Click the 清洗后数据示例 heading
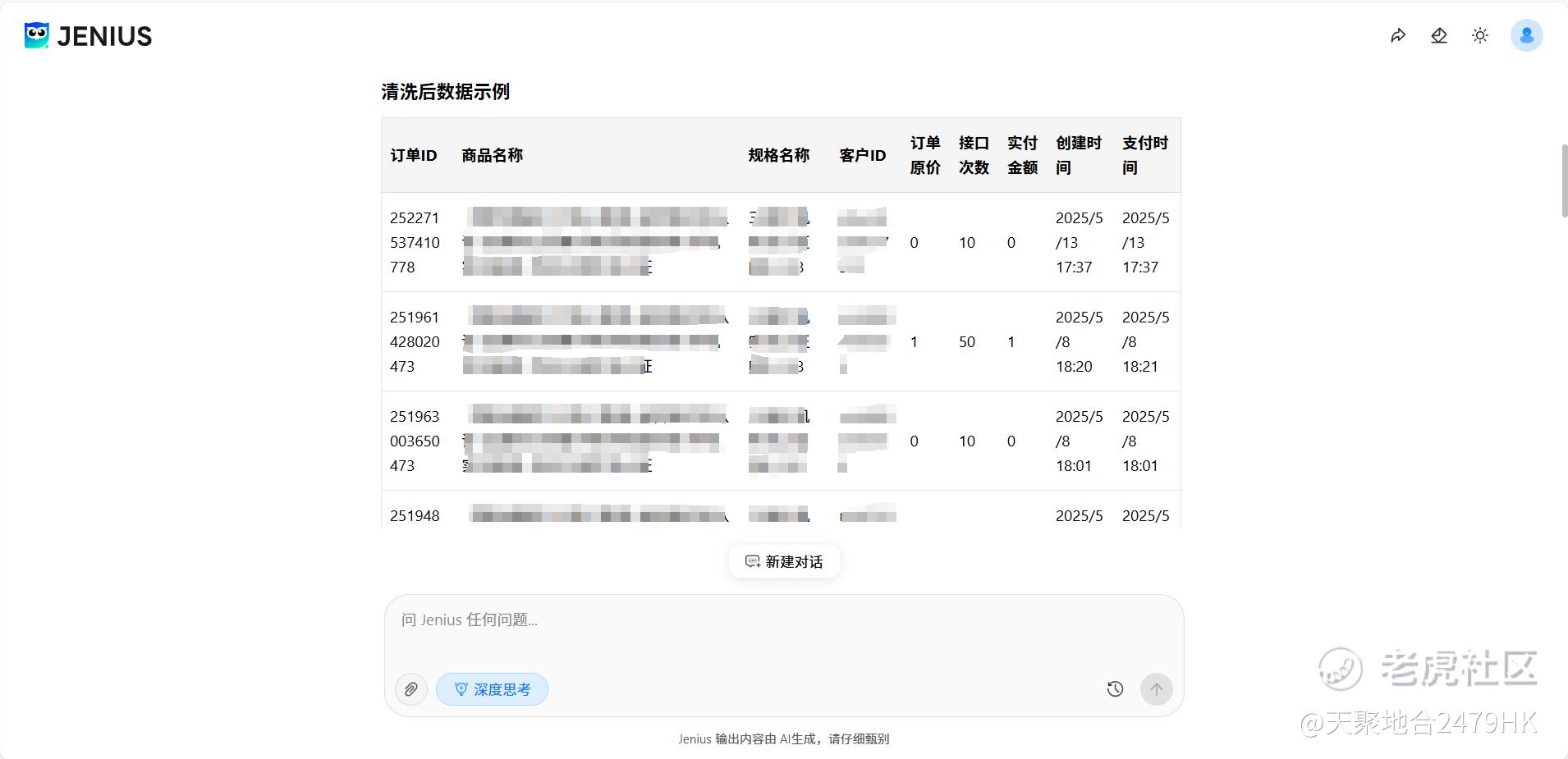 [446, 92]
